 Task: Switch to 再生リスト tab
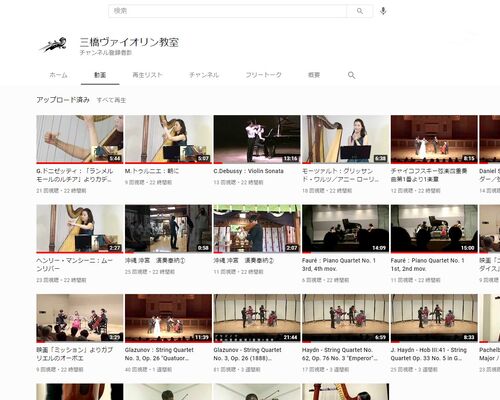[x=147, y=75]
